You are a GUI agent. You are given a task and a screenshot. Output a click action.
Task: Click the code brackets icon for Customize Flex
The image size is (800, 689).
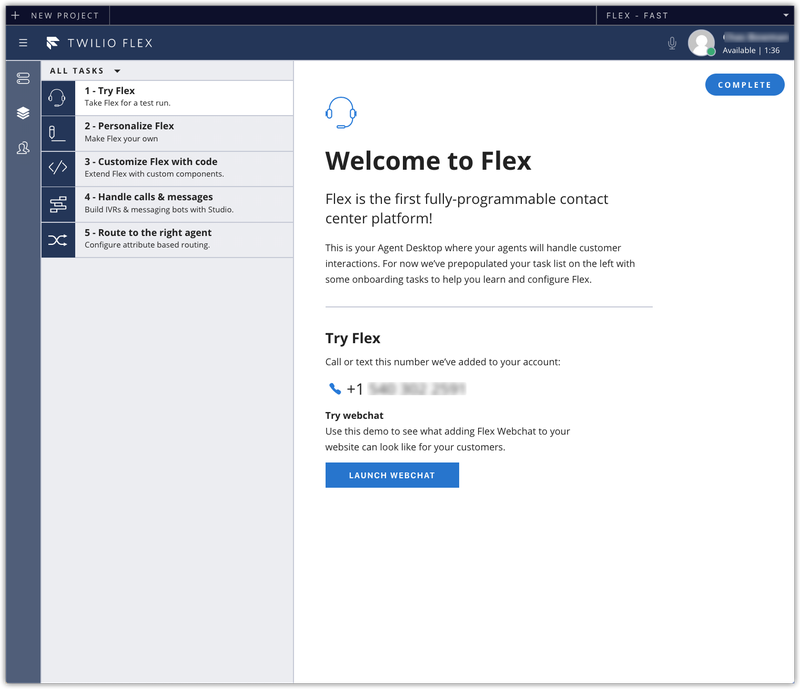tap(58, 168)
